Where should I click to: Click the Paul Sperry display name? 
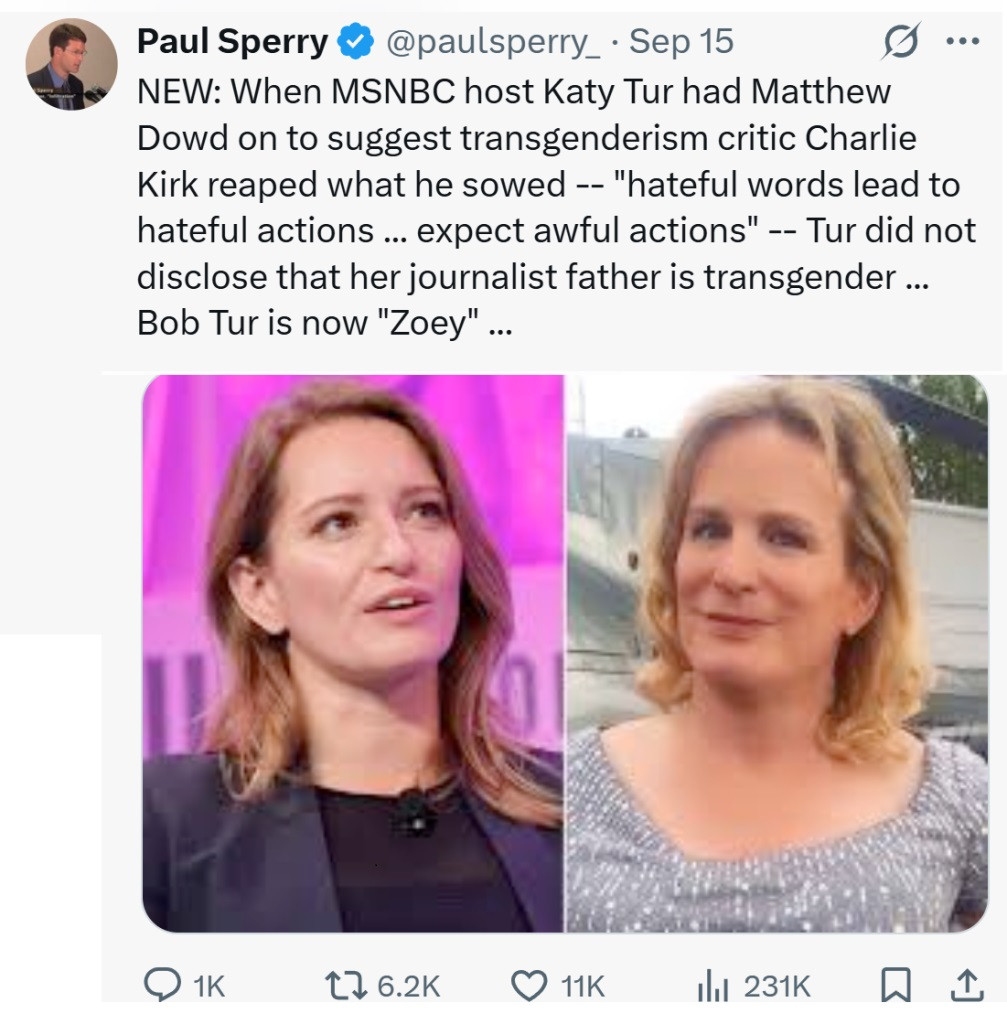click(x=232, y=42)
